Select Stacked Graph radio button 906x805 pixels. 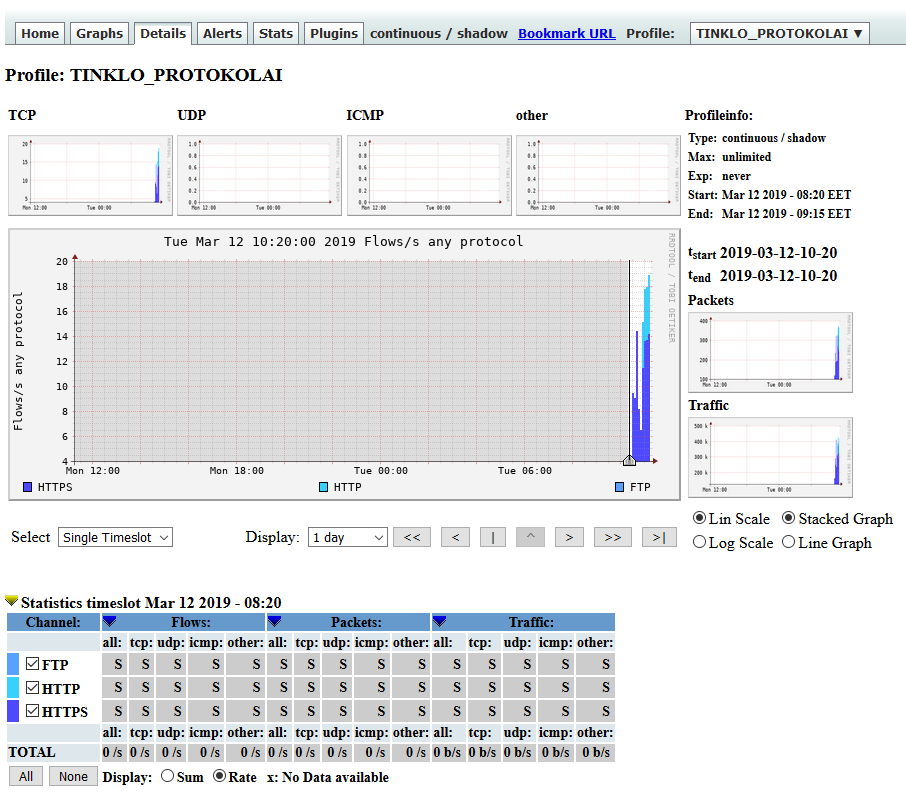coord(789,518)
